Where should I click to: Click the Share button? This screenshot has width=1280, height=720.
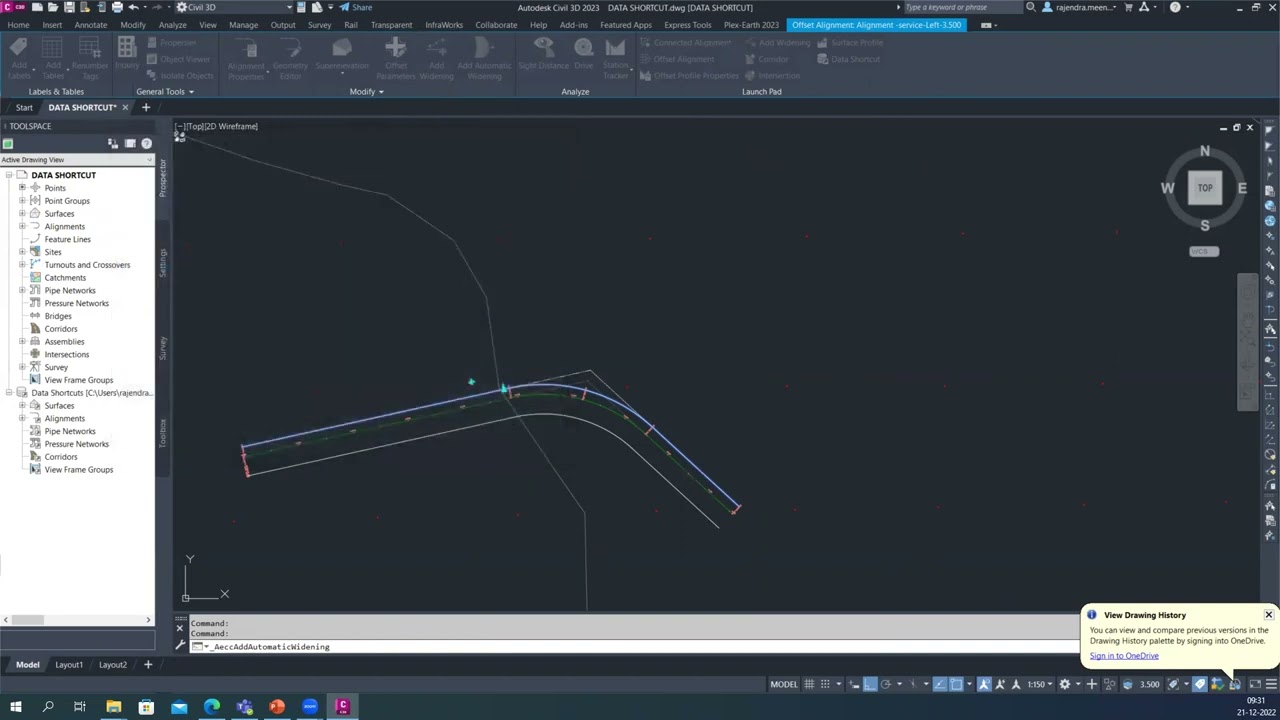click(x=356, y=7)
